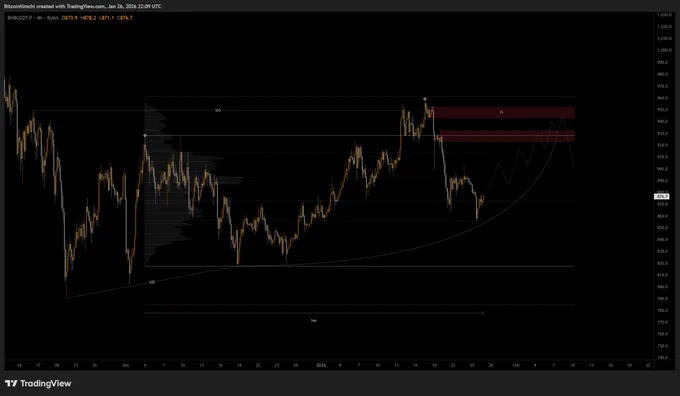
Task: Click the 14 date label on time axis
Action: (x=19, y=365)
